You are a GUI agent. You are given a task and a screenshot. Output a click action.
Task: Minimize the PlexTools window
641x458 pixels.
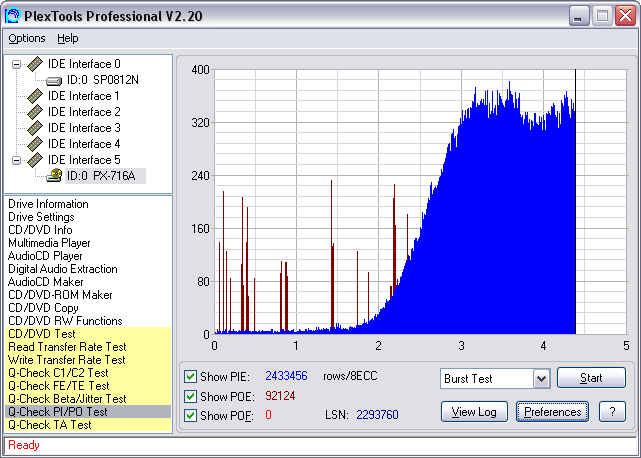coord(578,16)
